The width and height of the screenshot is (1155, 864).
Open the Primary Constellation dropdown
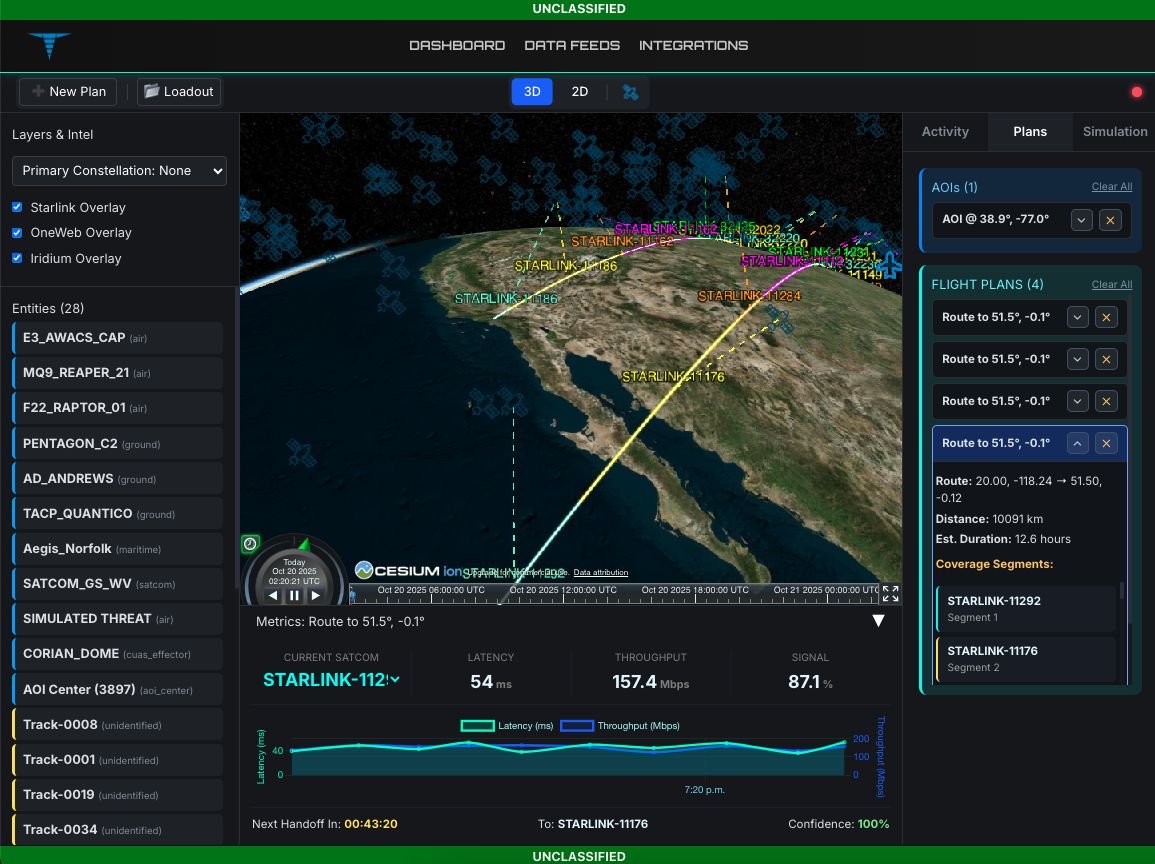click(118, 171)
